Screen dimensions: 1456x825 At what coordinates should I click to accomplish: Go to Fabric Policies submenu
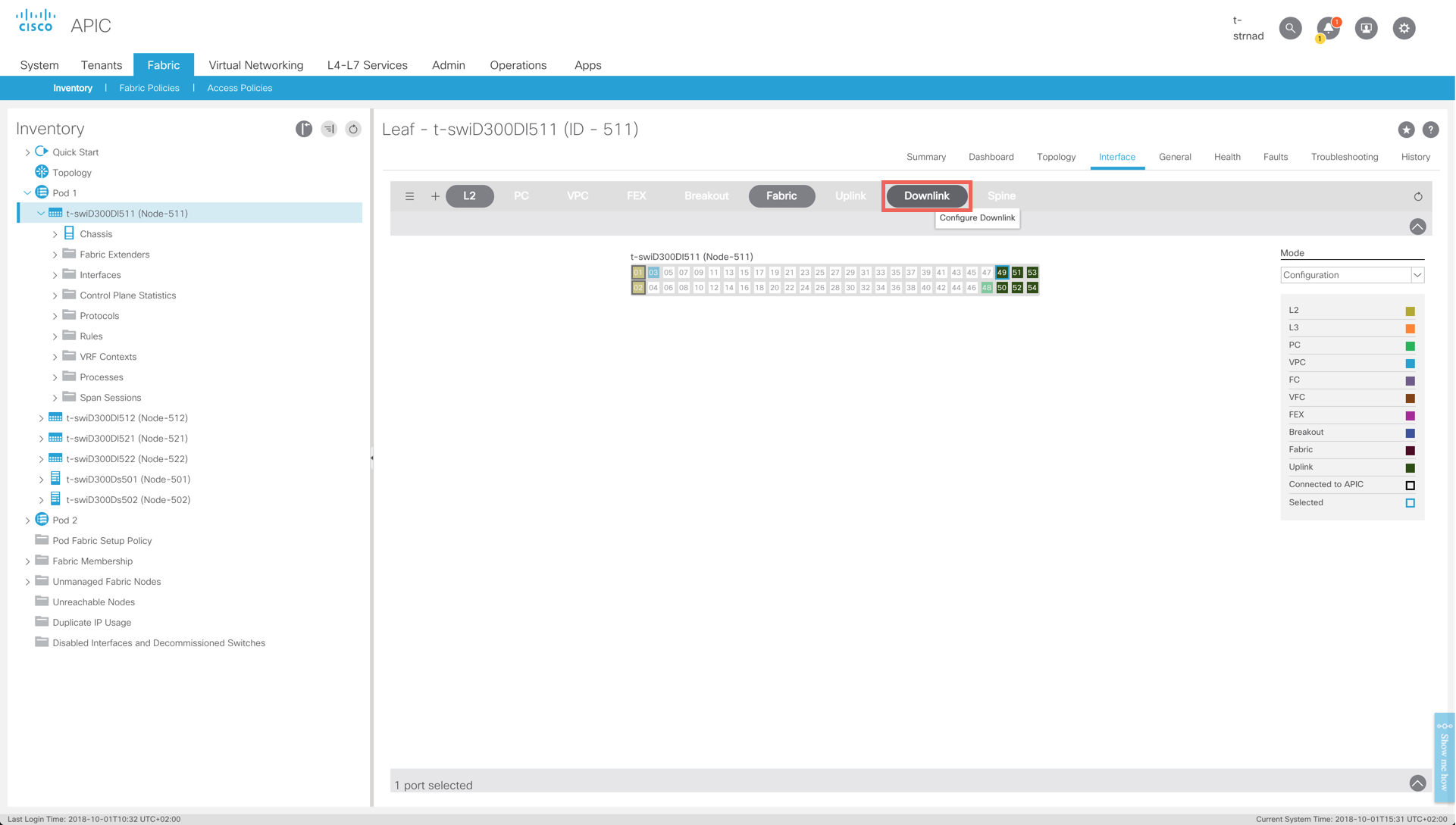click(x=149, y=88)
